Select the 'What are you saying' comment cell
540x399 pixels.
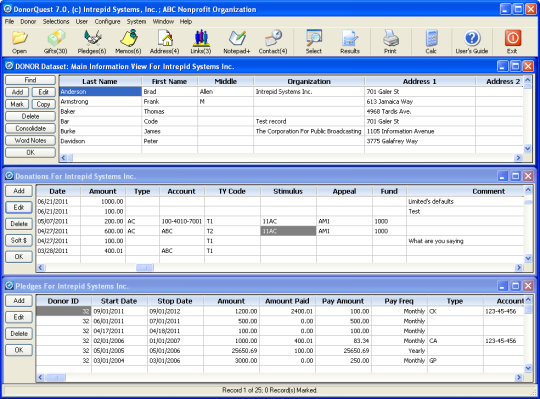(x=465, y=241)
